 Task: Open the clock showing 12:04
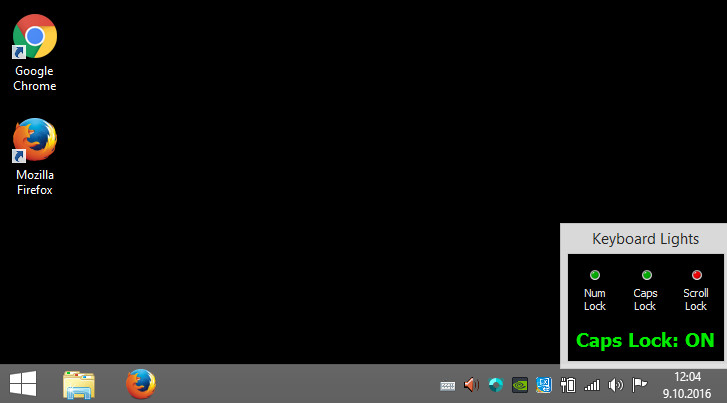click(x=687, y=377)
